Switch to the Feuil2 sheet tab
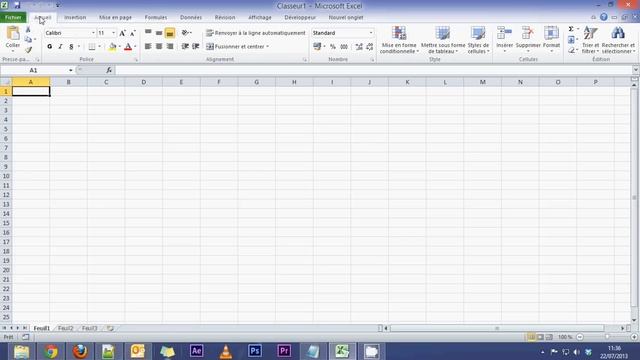The height and width of the screenshot is (360, 640). 65,328
